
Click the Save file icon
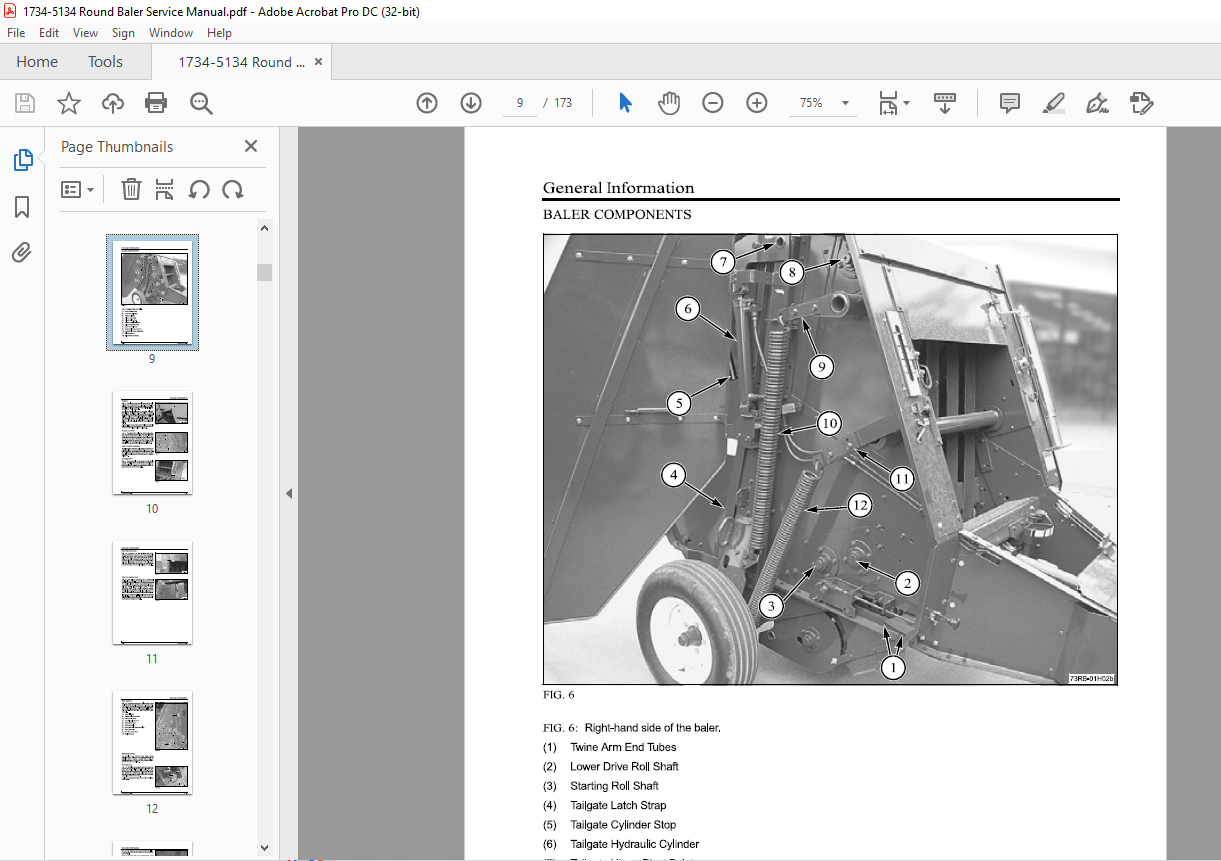pyautogui.click(x=25, y=103)
